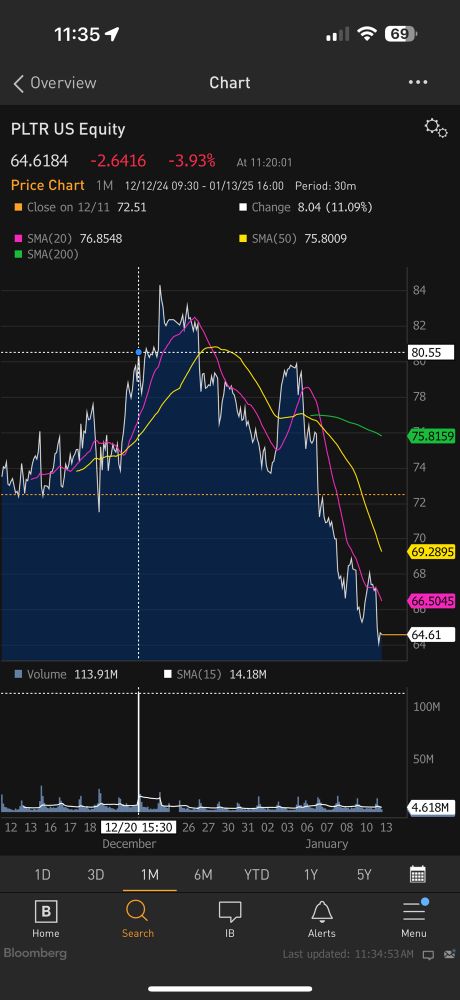Open the custom date calendar icon
460x1000 pixels.
pos(418,874)
